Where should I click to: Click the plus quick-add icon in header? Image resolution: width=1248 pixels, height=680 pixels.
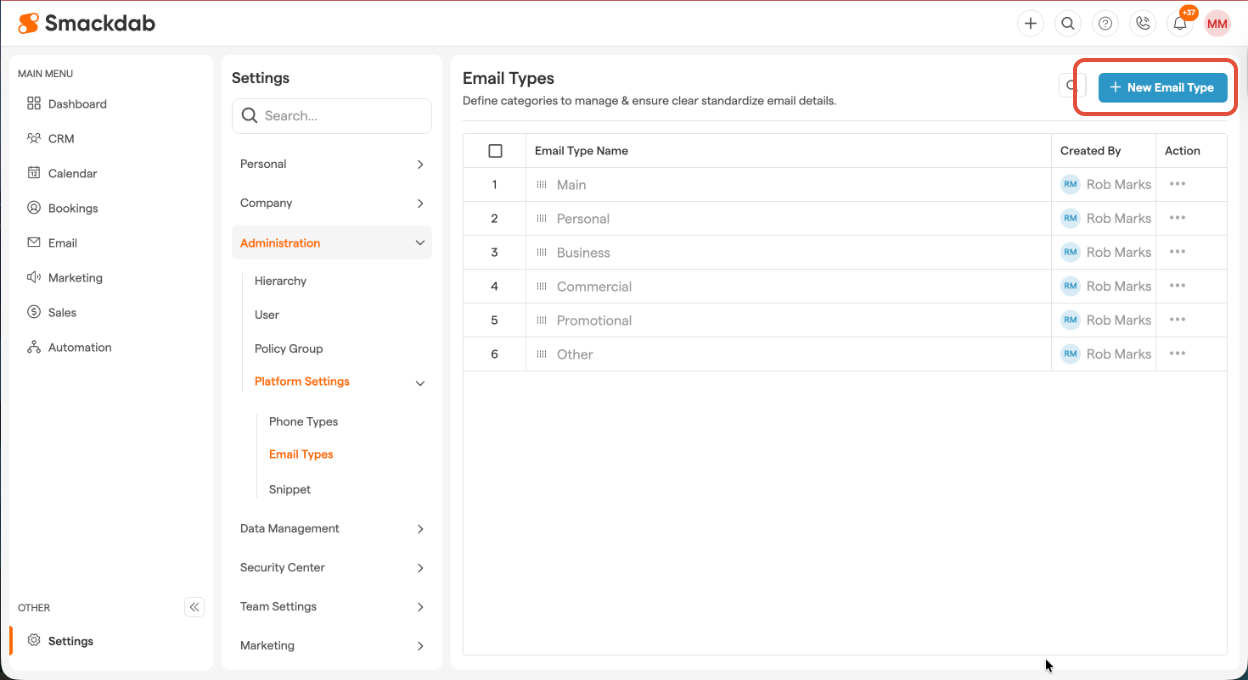(1030, 24)
